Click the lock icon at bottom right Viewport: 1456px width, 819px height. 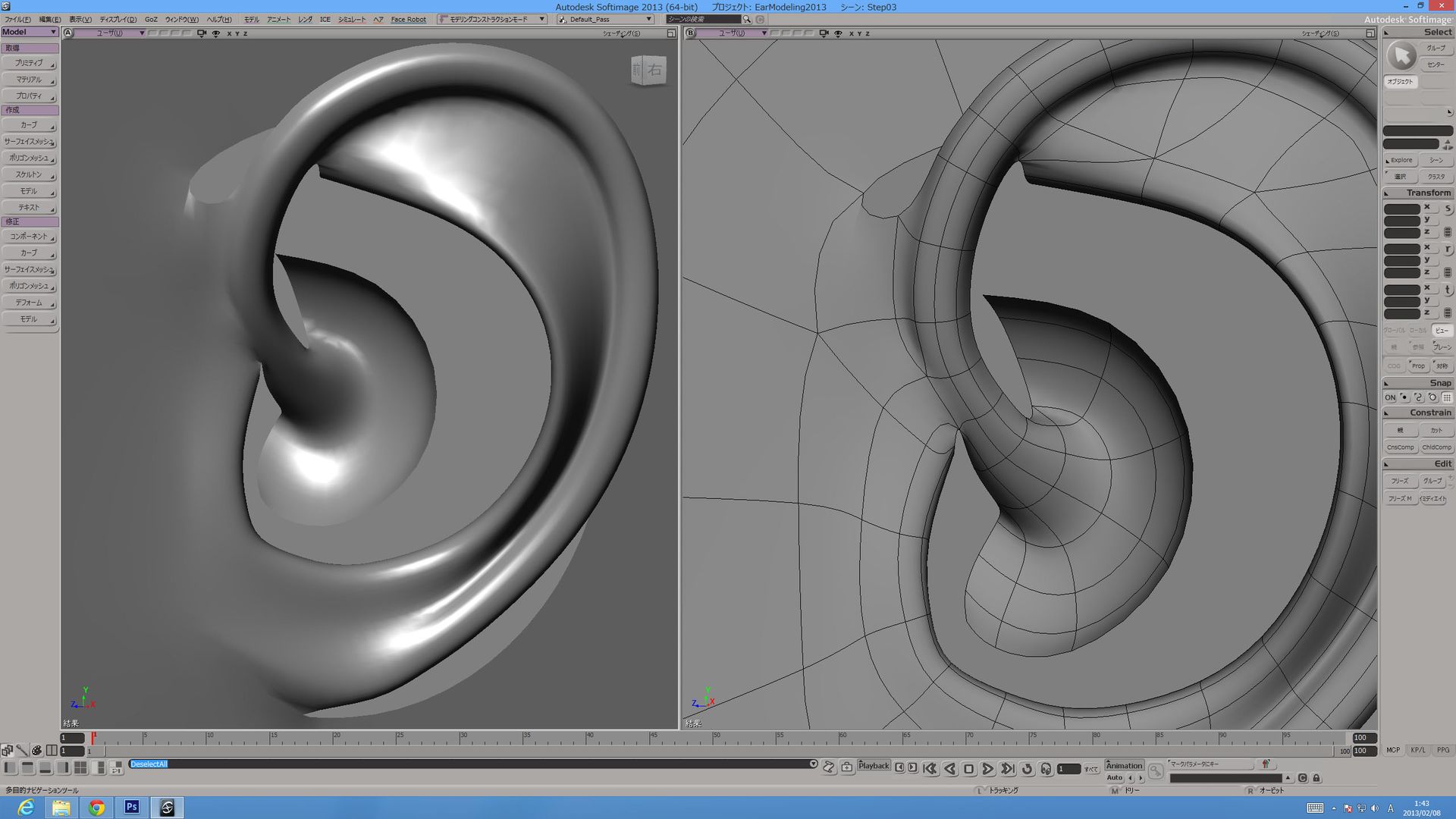tap(1316, 778)
